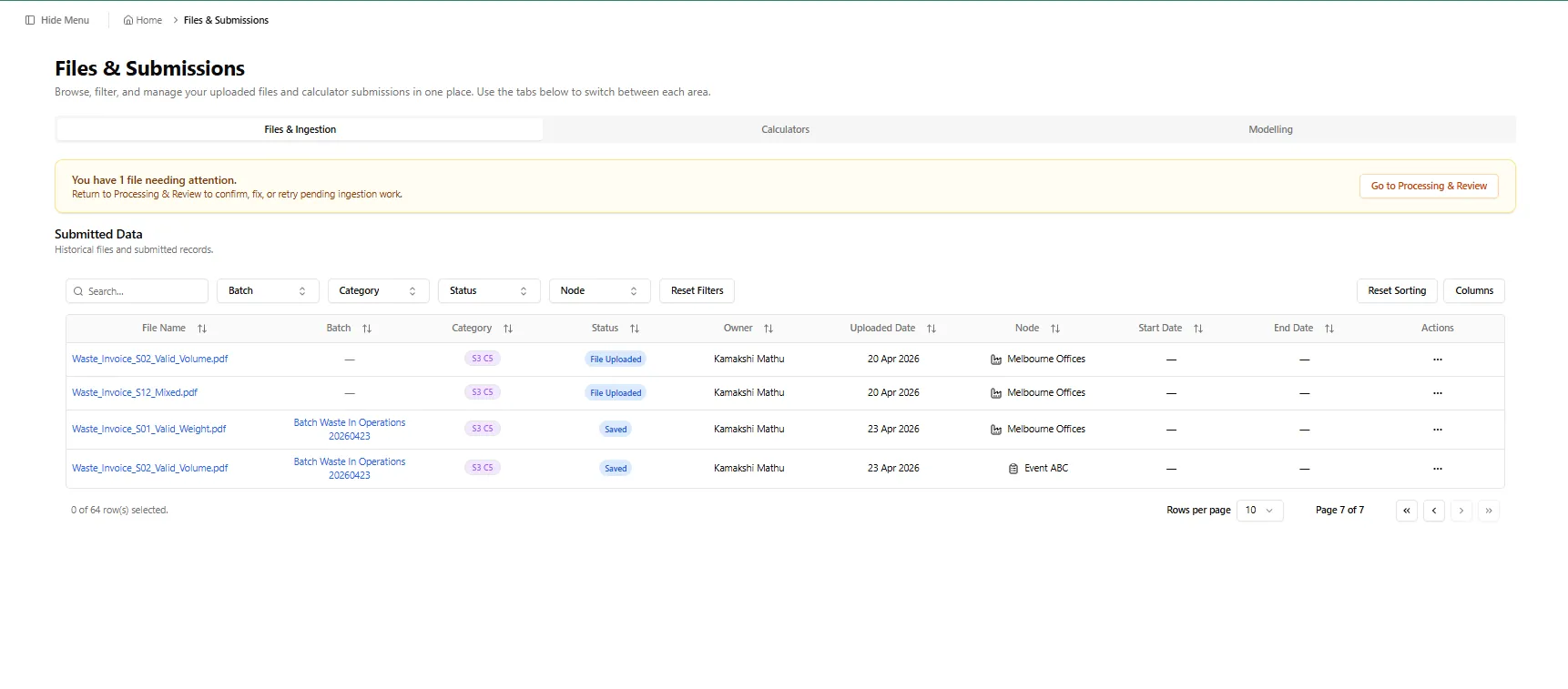Viewport: 1568px width, 689px height.
Task: Click Files & Submissions breadcrumb
Action: 226,20
